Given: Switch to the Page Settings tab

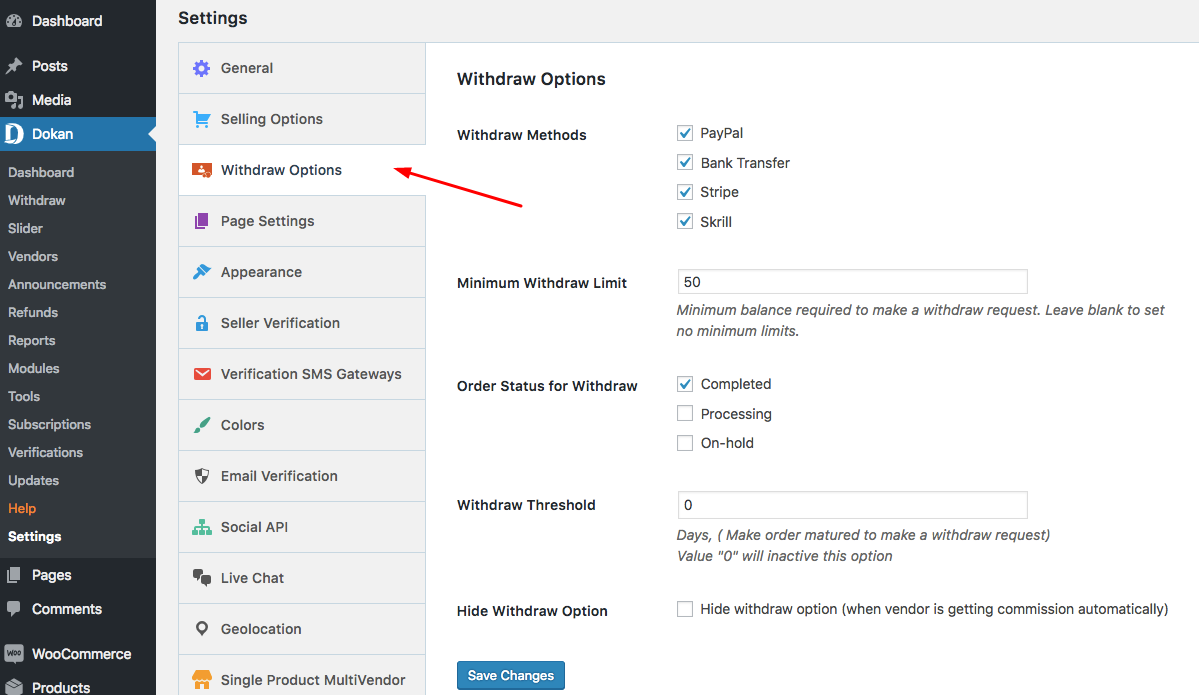Looking at the screenshot, I should click(x=302, y=221).
